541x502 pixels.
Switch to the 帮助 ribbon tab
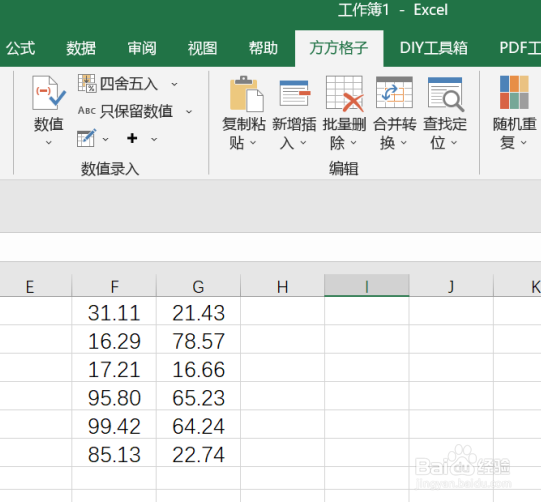point(263,48)
